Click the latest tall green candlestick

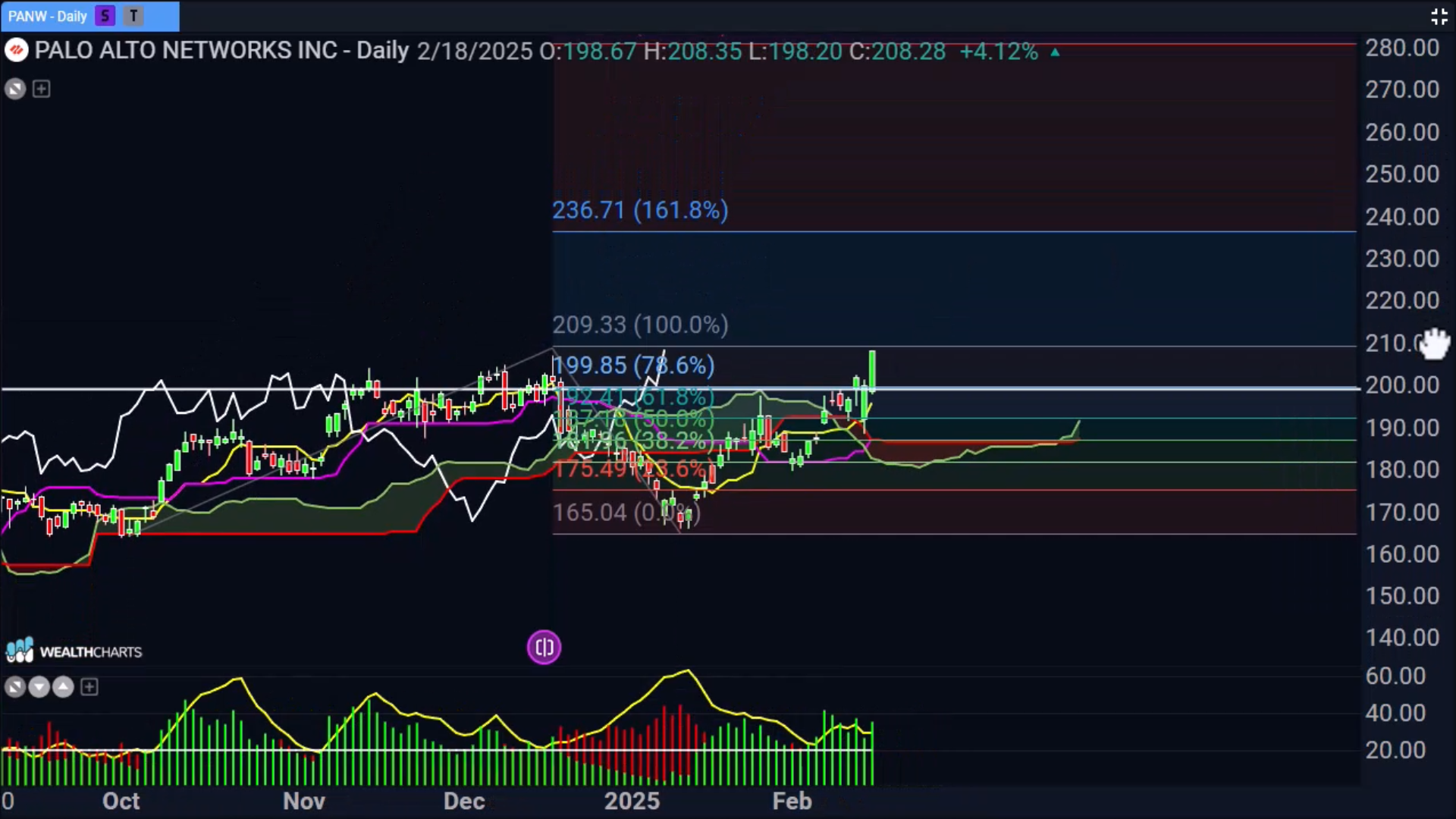(x=873, y=372)
